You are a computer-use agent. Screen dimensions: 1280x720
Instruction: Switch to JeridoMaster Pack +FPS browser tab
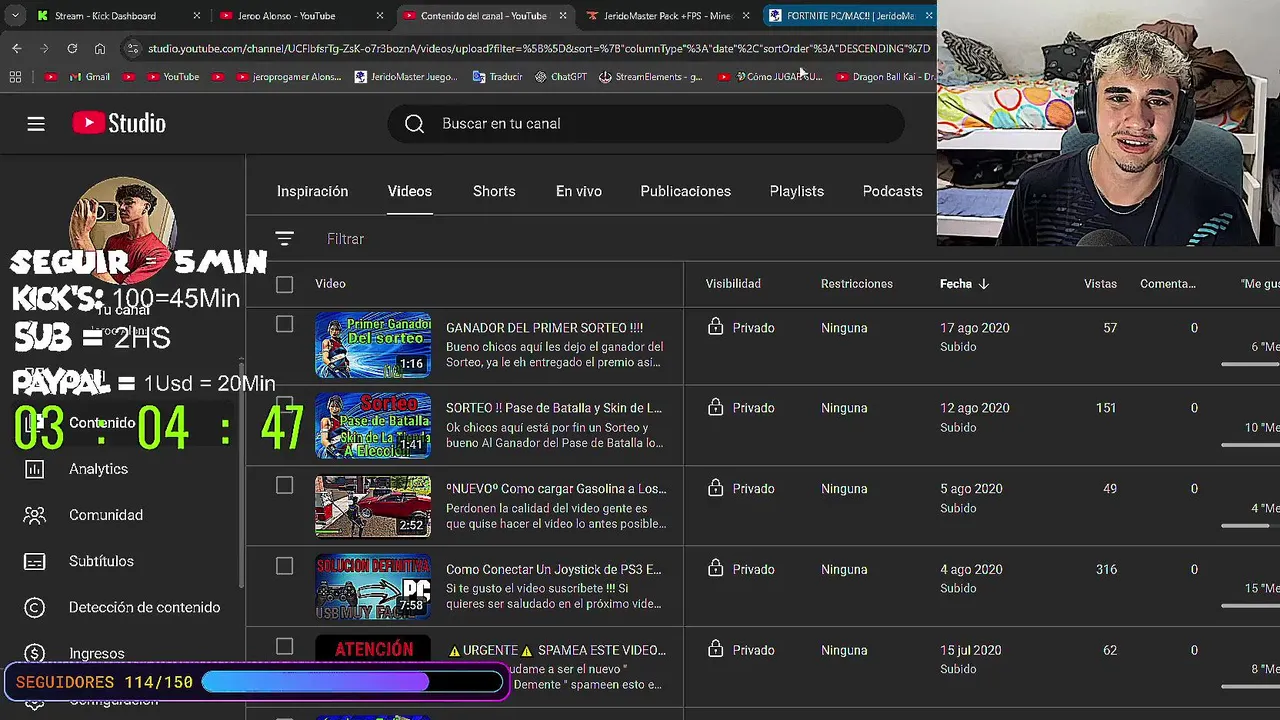(x=667, y=16)
